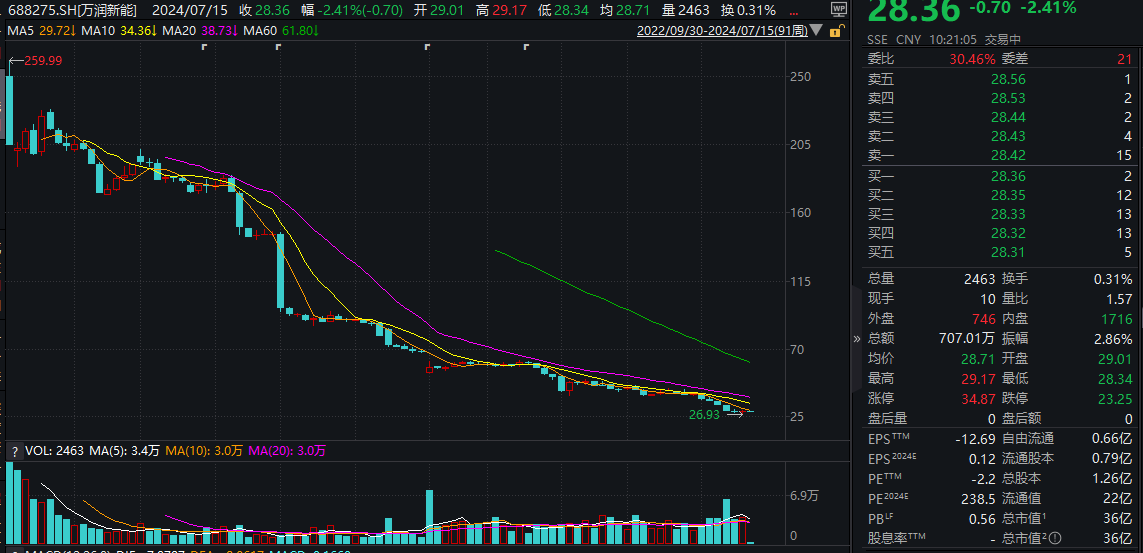
Task: Click the EPS TTM -12.69 value
Action: coord(975,439)
